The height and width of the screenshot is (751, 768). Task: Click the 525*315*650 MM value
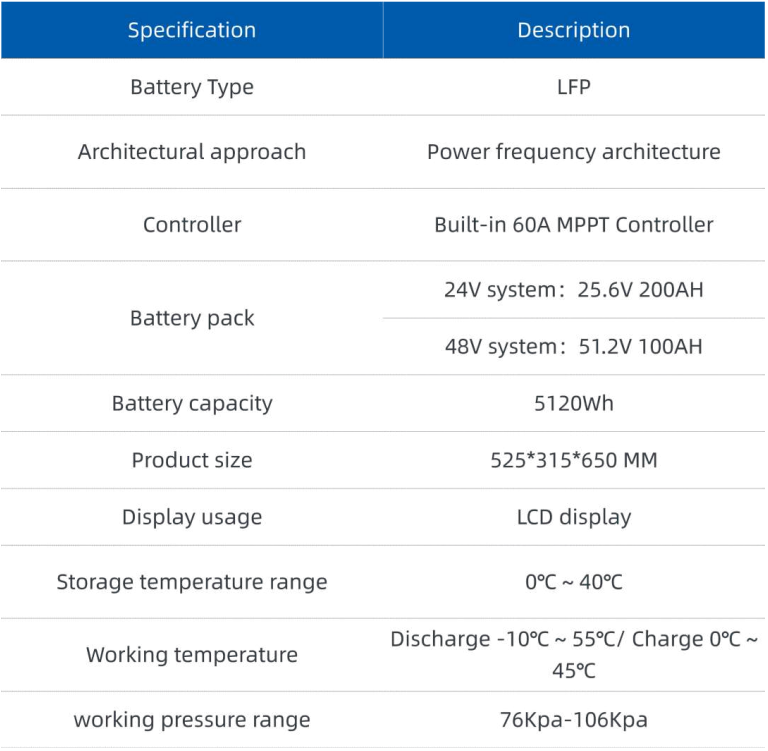tap(574, 461)
